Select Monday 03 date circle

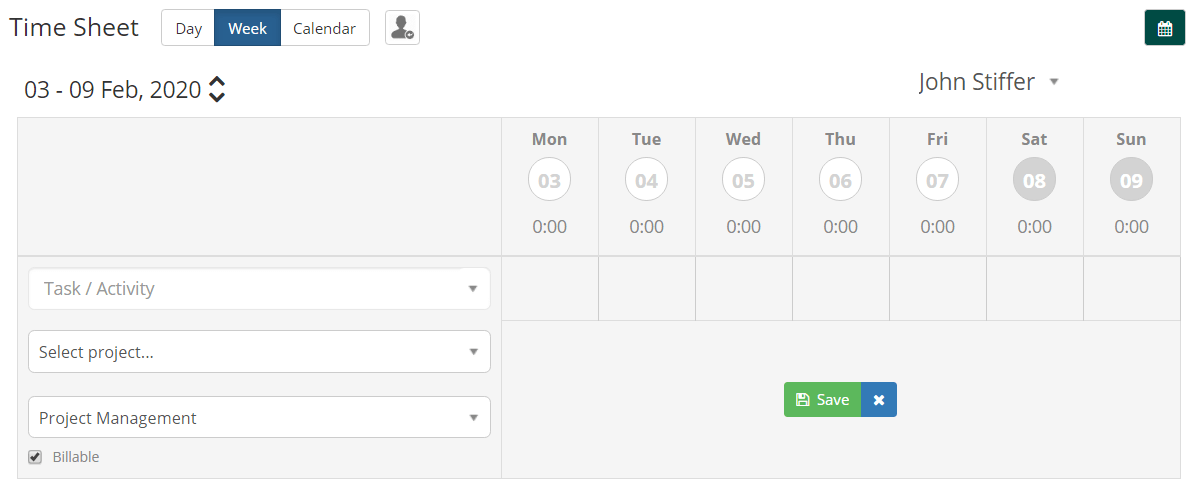pos(549,180)
